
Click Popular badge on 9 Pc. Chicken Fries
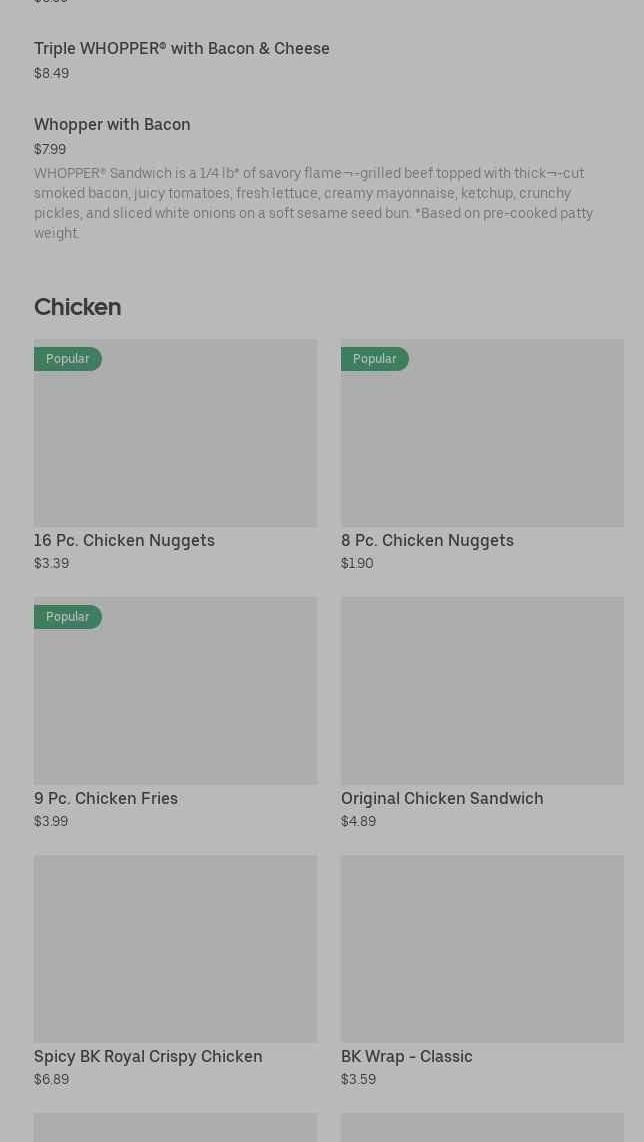pos(68,617)
